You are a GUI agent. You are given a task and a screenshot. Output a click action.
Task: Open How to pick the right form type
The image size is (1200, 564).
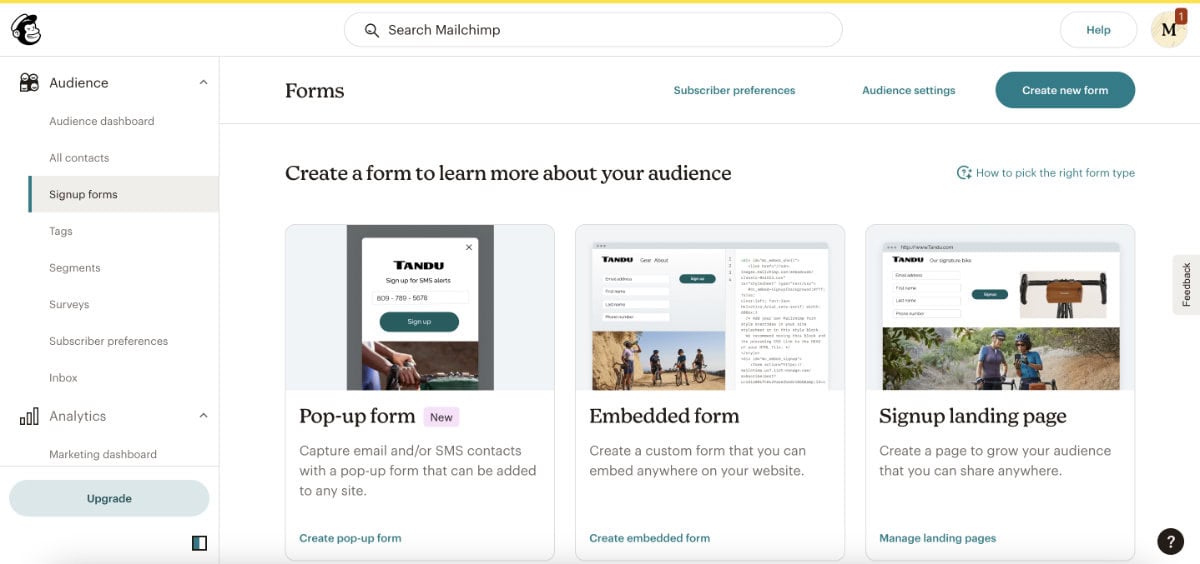click(1055, 173)
